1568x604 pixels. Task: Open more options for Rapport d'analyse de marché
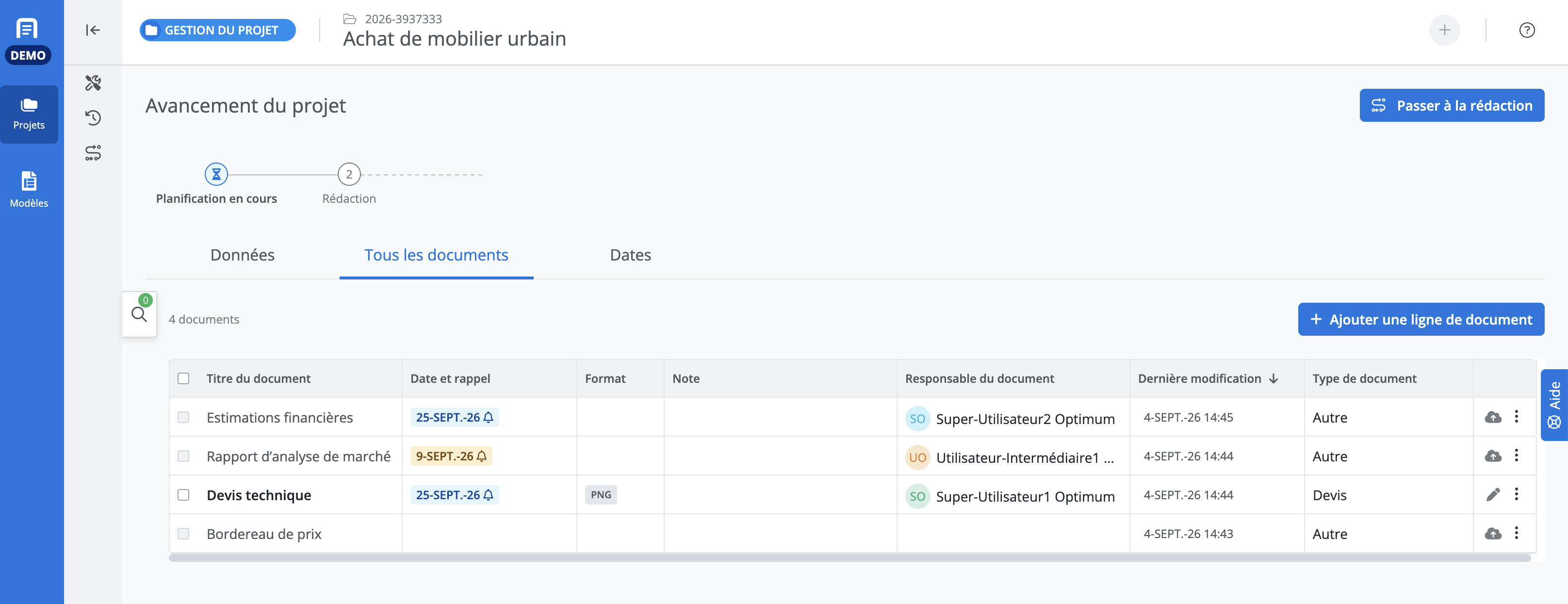[x=1516, y=456]
